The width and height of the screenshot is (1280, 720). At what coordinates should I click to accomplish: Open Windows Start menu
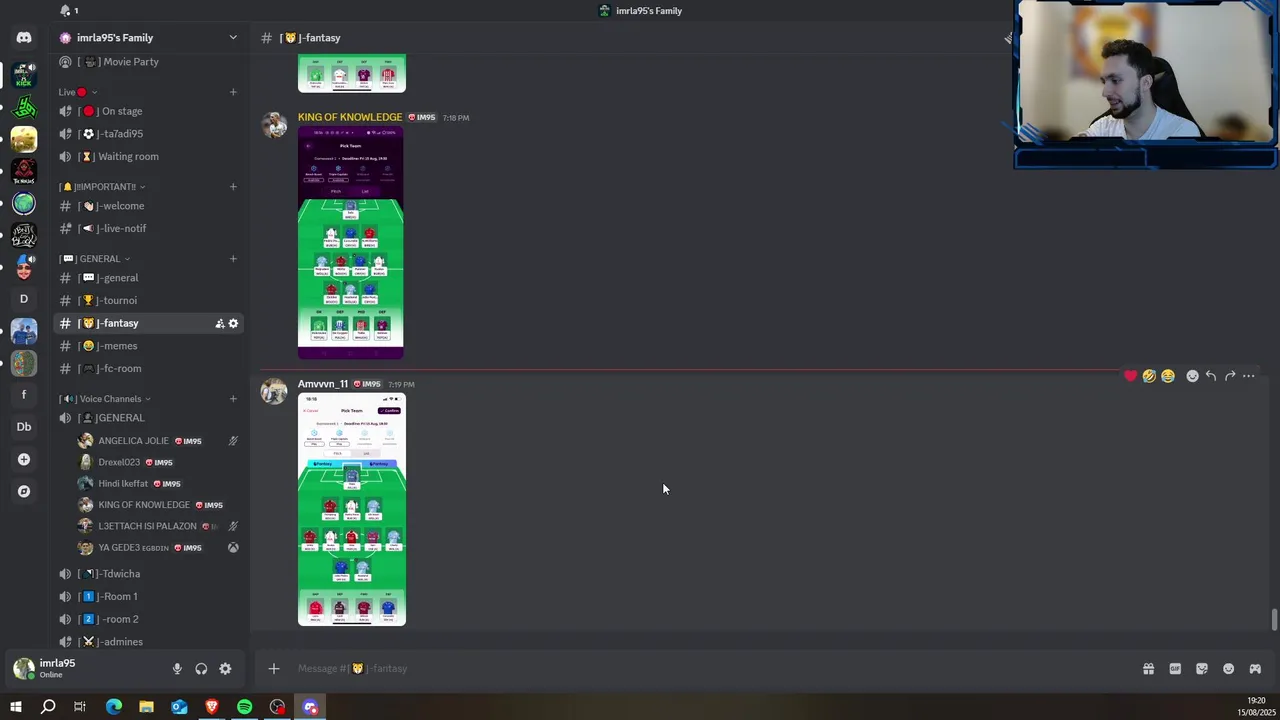16,707
